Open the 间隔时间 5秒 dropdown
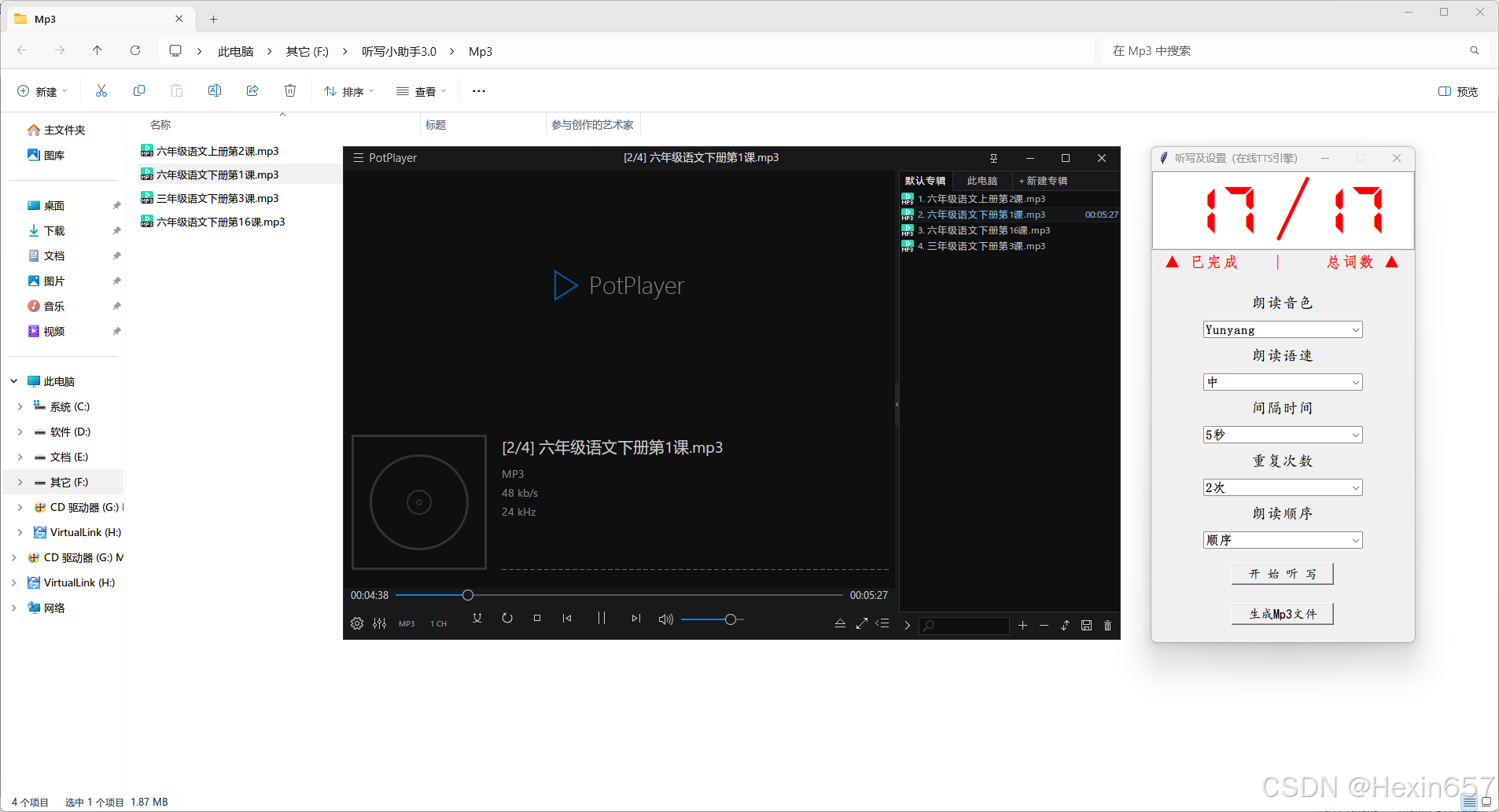The height and width of the screenshot is (812, 1499). 1283,435
